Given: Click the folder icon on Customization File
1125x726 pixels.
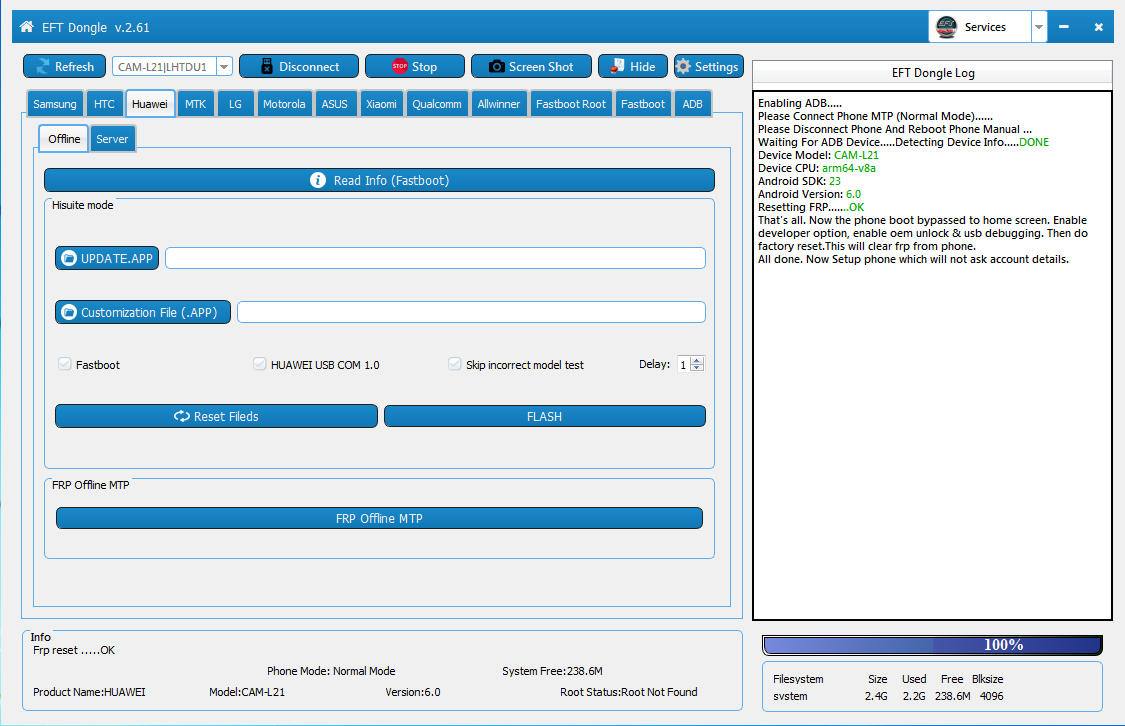Looking at the screenshot, I should (x=69, y=312).
